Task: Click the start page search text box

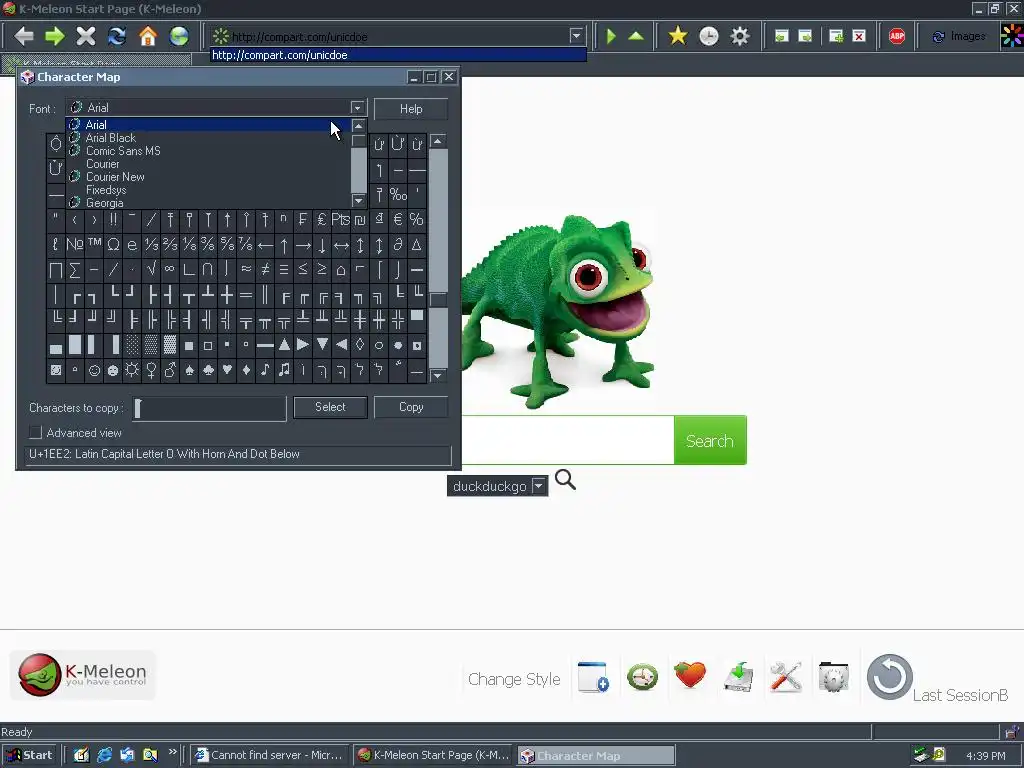Action: pos(568,441)
